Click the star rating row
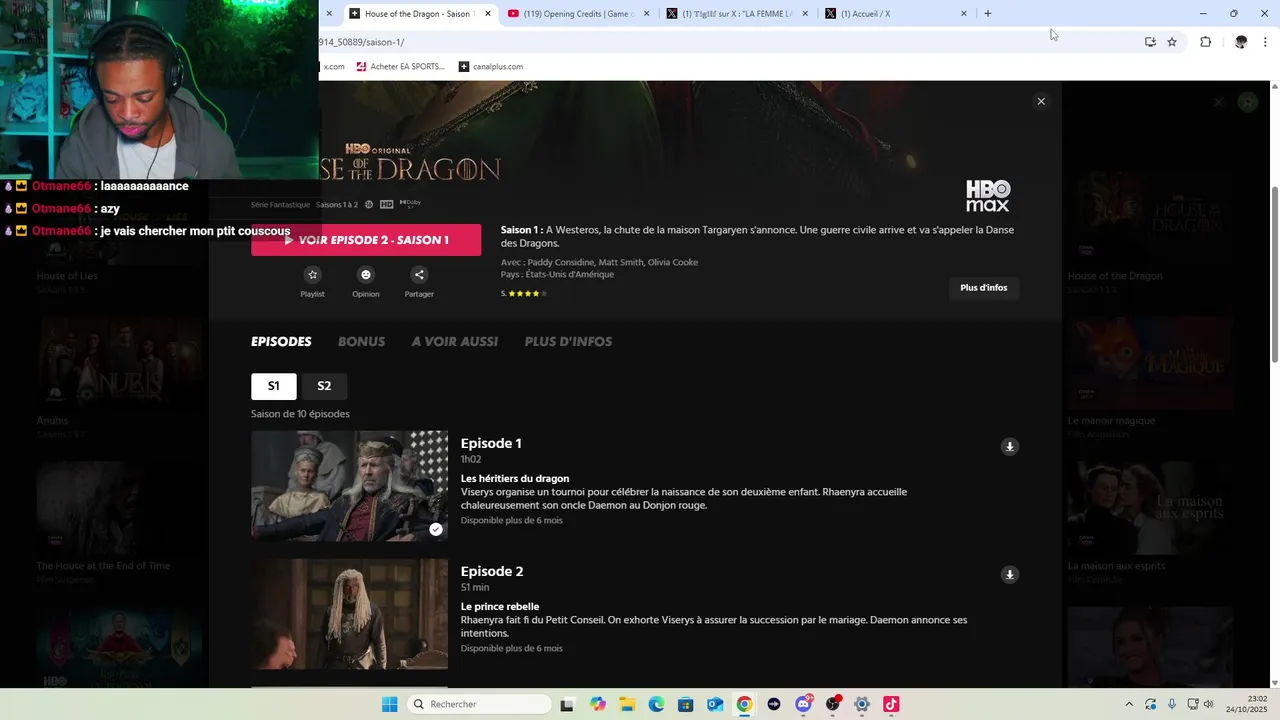 pos(527,294)
